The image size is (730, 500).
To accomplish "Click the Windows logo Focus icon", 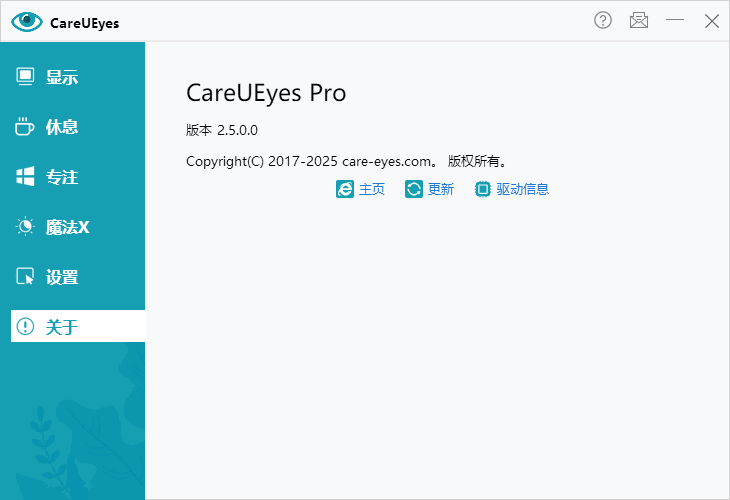I will pos(26,177).
